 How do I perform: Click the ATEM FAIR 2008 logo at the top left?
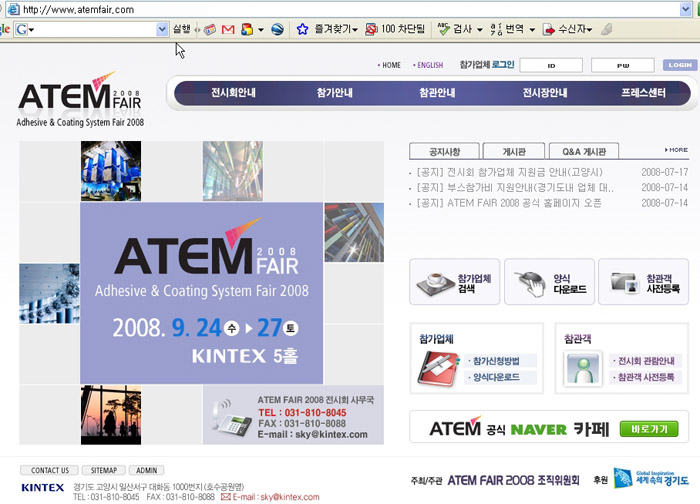(80, 100)
